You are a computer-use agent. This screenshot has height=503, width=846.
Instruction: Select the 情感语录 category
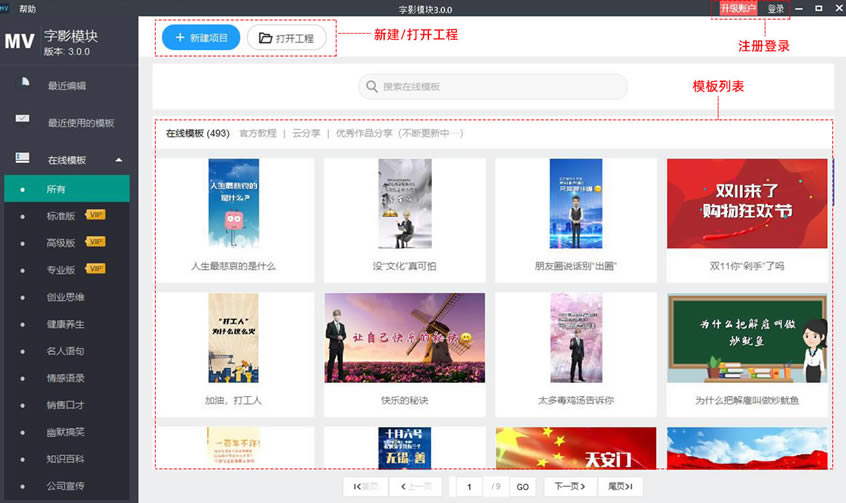pyautogui.click(x=65, y=378)
